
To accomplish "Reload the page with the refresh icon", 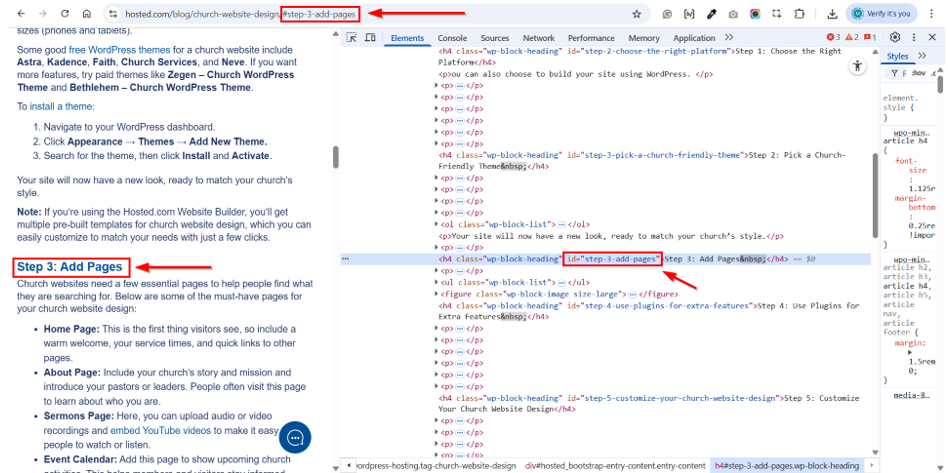I will coord(65,13).
